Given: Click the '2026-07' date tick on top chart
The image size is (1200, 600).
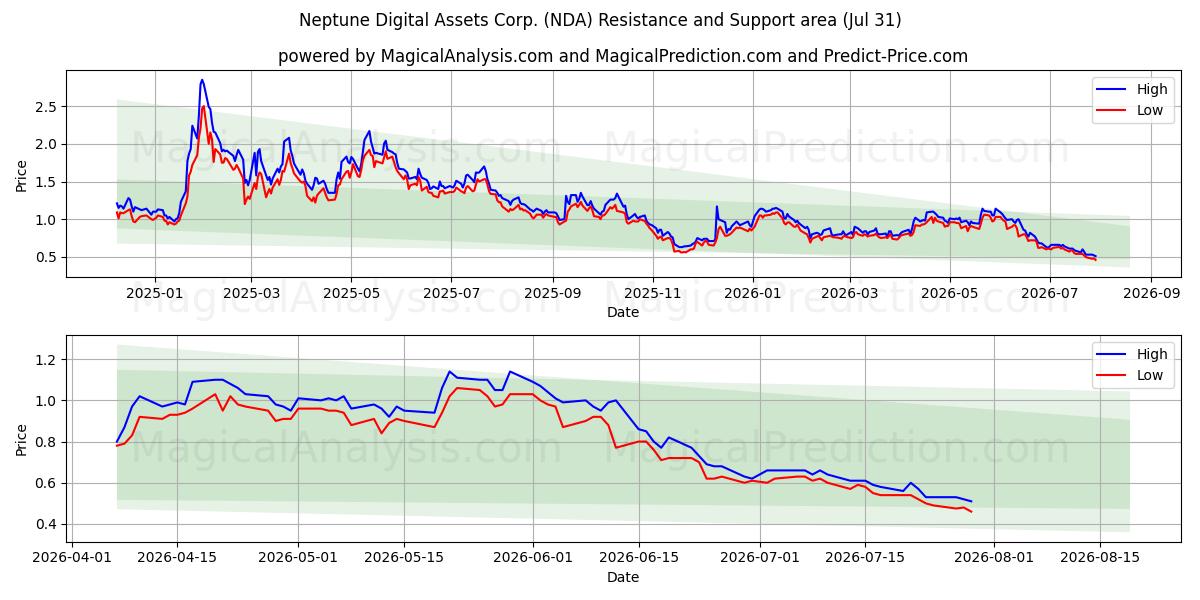Looking at the screenshot, I should [1048, 293].
